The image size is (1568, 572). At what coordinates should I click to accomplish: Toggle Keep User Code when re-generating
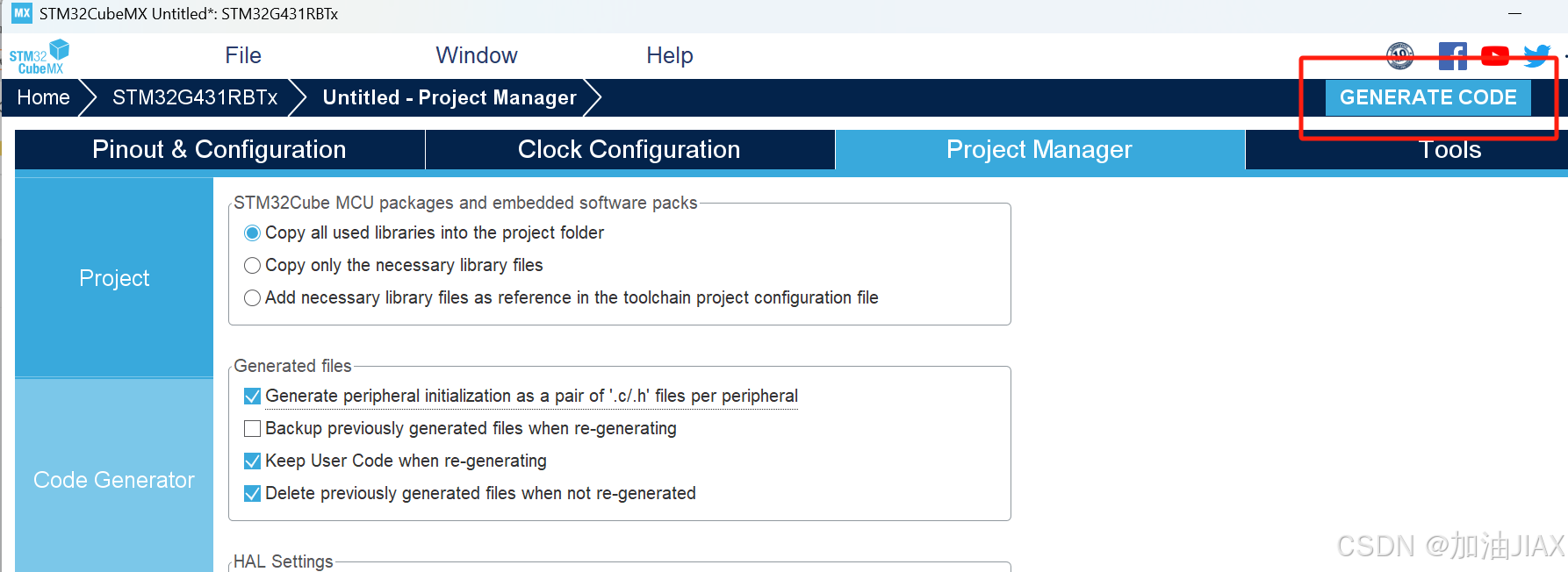(x=252, y=461)
